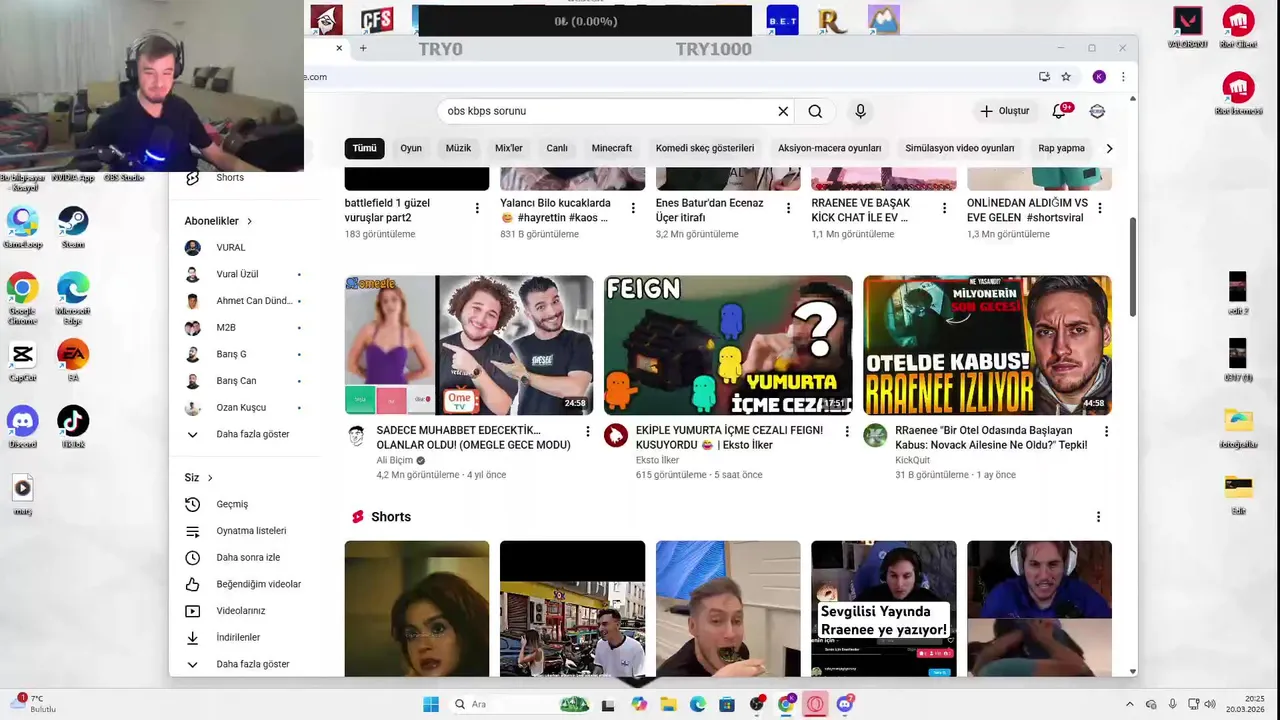Image resolution: width=1280 pixels, height=720 pixels.
Task: Open the Steam desktop shortcut
Action: [73, 227]
